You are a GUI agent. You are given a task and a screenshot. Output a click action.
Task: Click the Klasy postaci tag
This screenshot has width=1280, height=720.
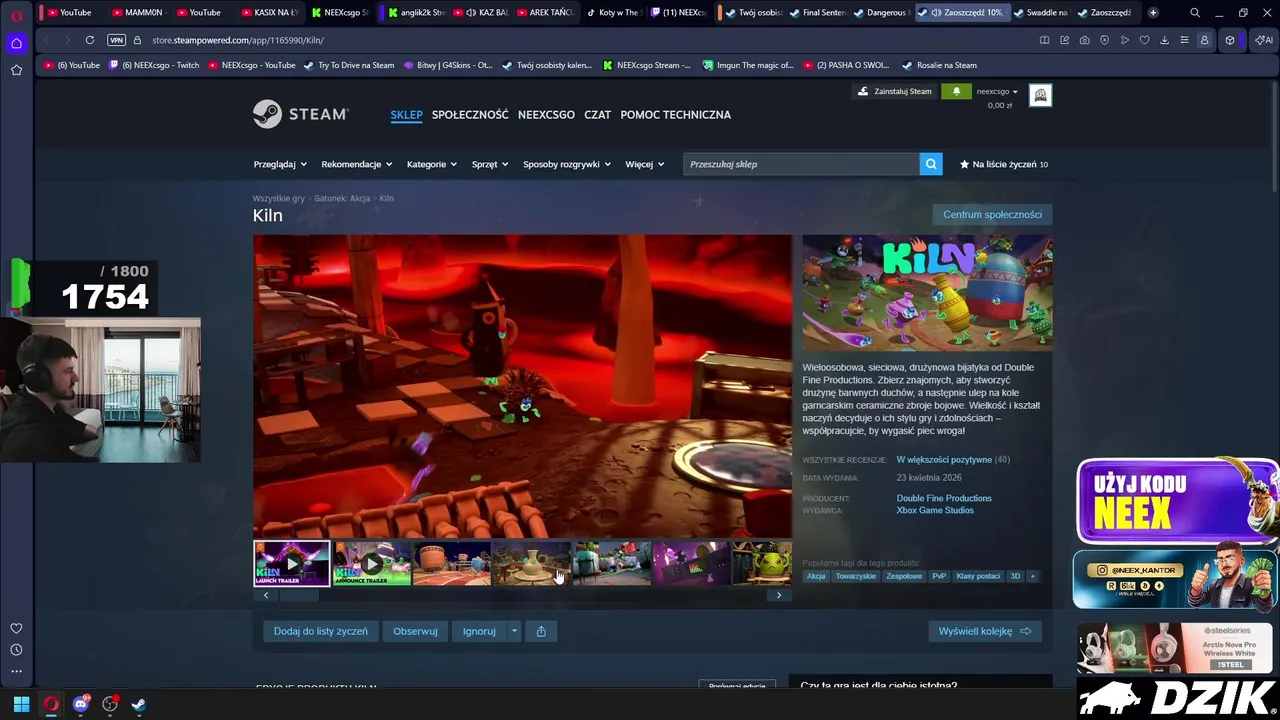[x=978, y=576]
